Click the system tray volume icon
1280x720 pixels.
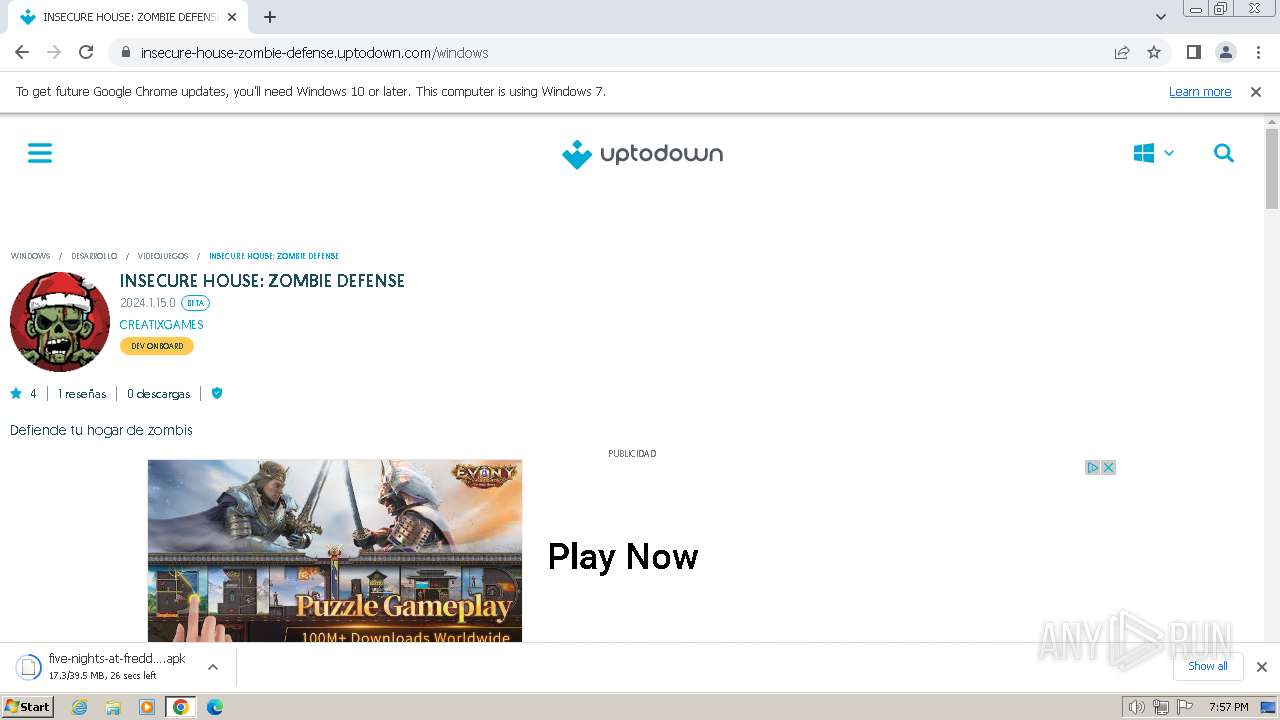[1136, 707]
